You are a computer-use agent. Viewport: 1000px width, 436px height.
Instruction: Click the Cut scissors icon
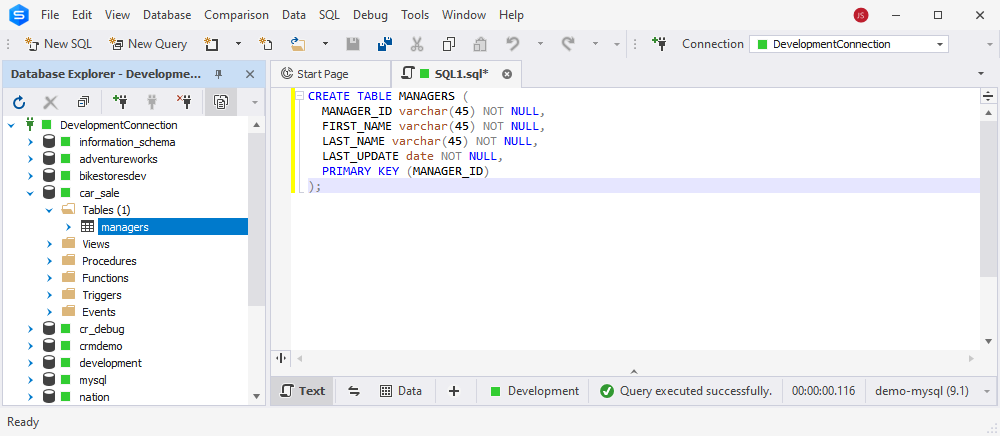[417, 44]
